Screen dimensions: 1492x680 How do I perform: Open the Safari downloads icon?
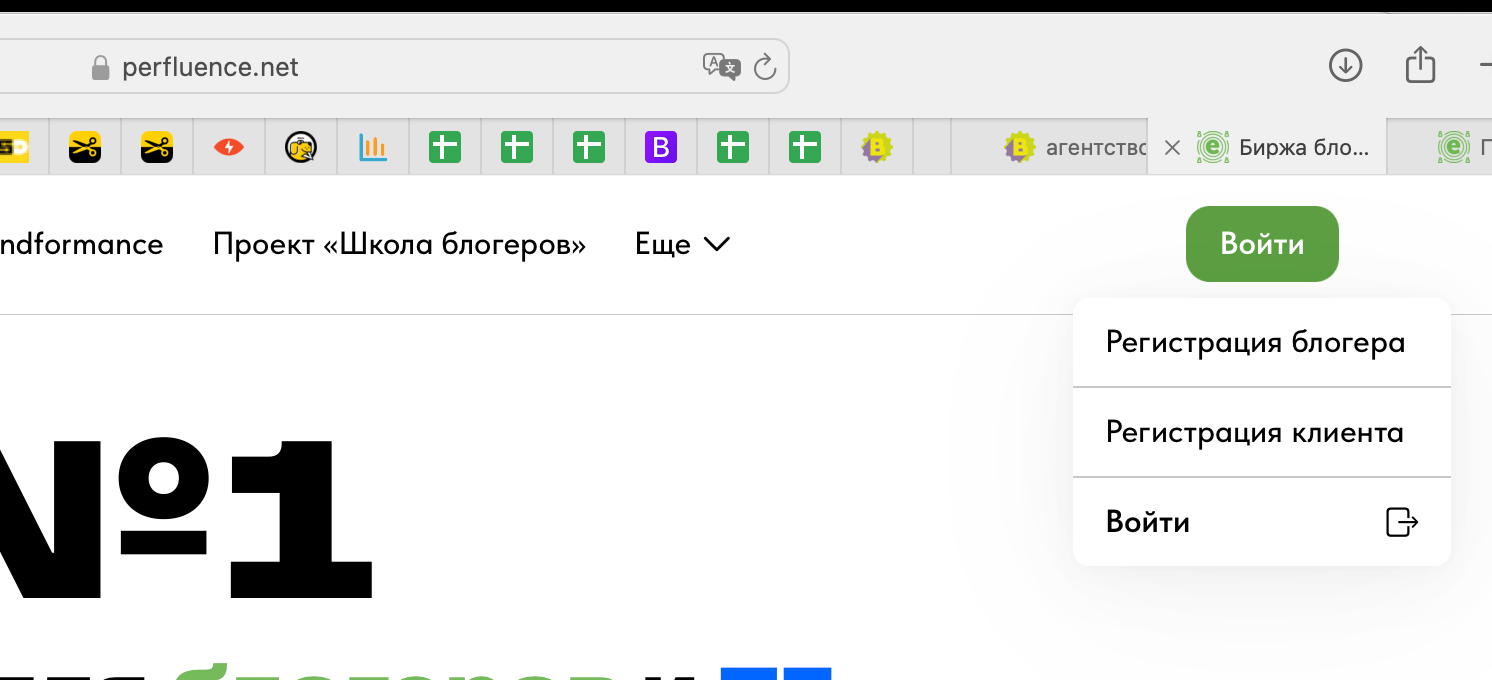(x=1345, y=66)
